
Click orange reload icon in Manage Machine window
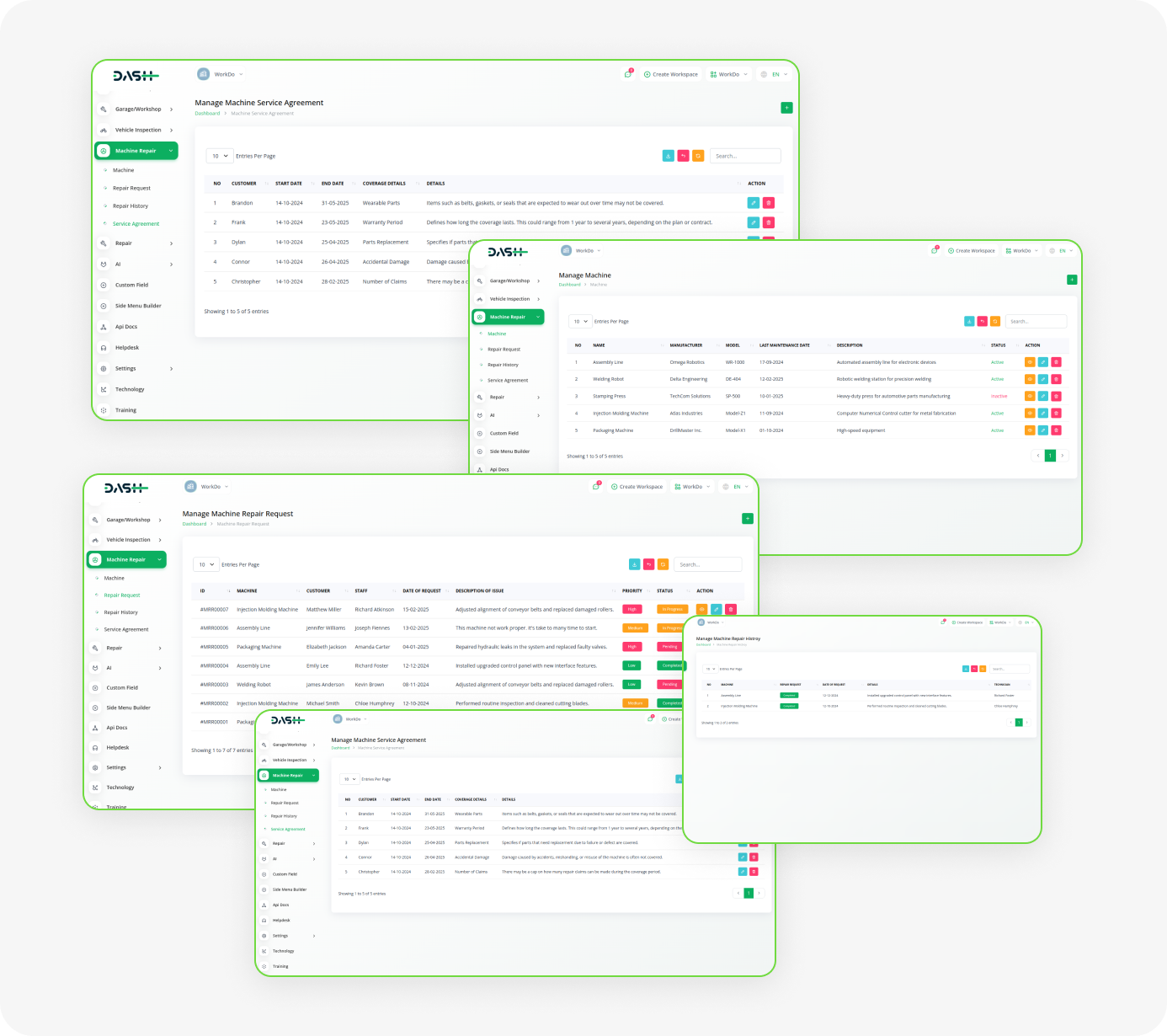click(995, 321)
